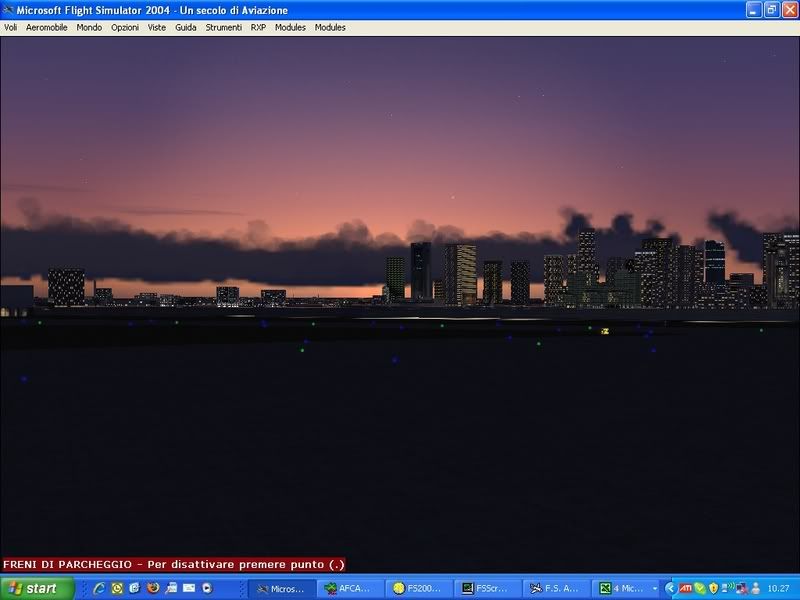The height and width of the screenshot is (600, 800).
Task: Click the FRENI DI PARCHEGGIO warning message
Action: 174,565
